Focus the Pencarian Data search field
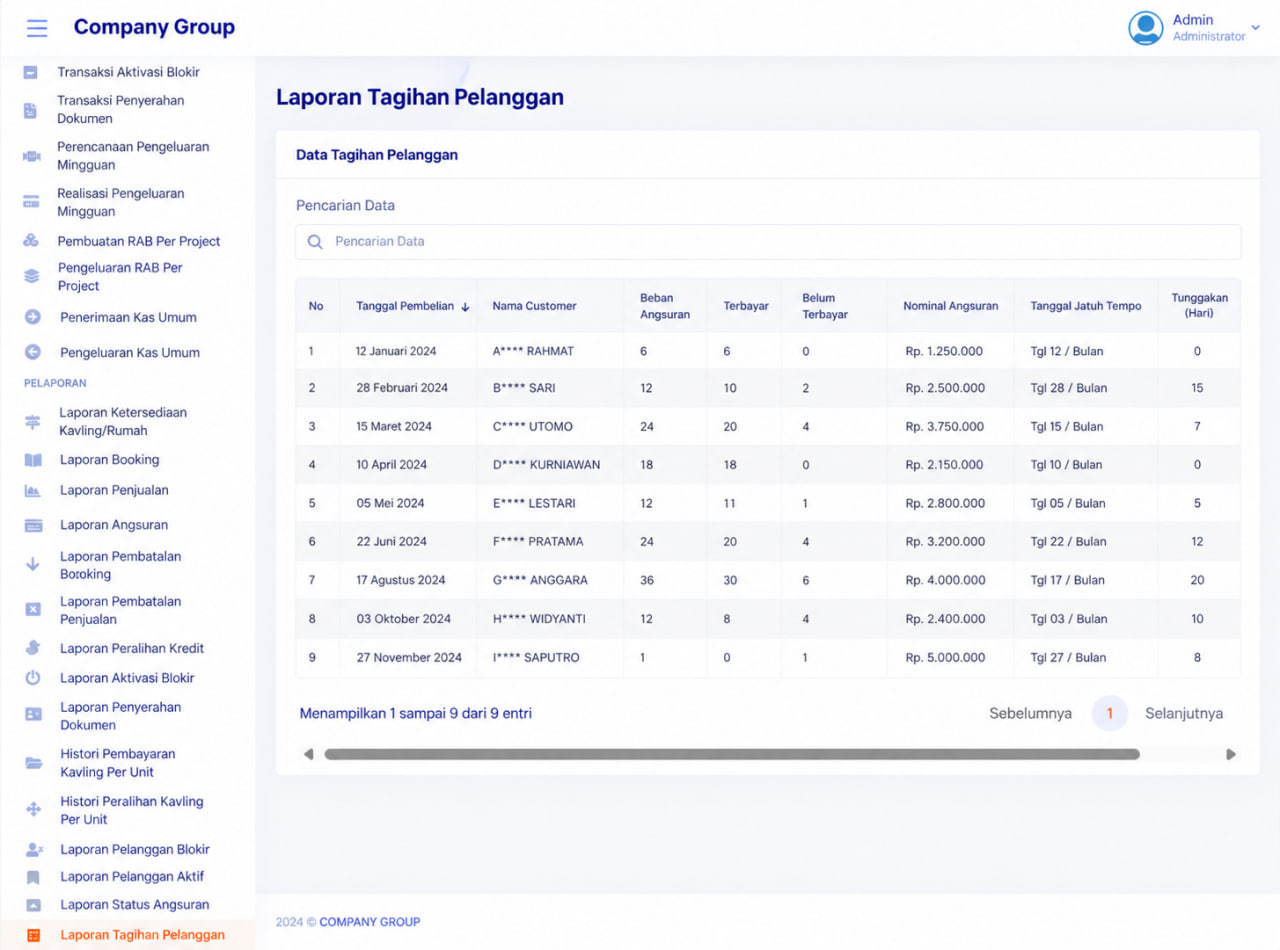The height and width of the screenshot is (950, 1280). (x=768, y=242)
